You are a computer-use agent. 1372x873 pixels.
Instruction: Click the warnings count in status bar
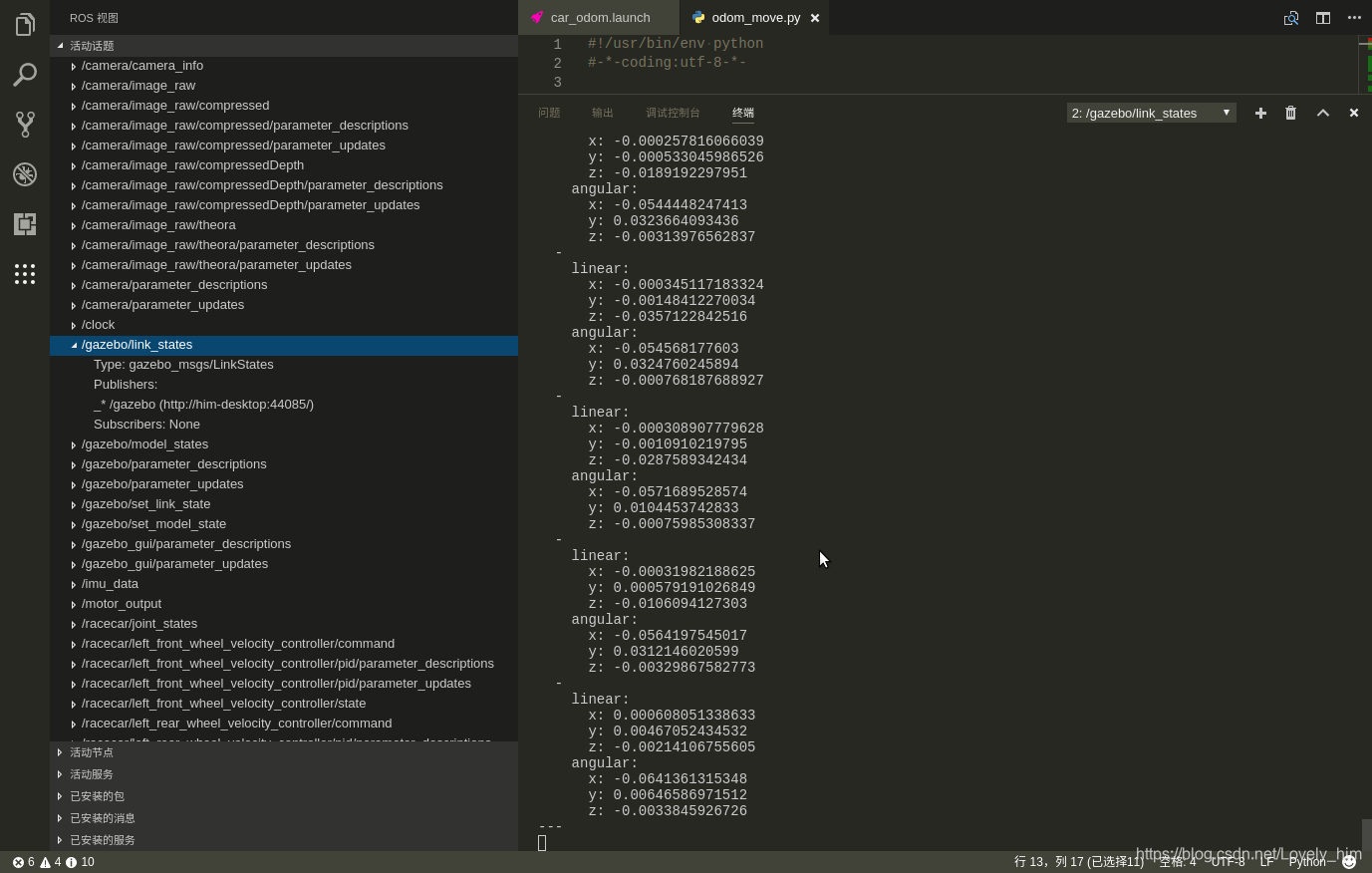pyautogui.click(x=51, y=862)
